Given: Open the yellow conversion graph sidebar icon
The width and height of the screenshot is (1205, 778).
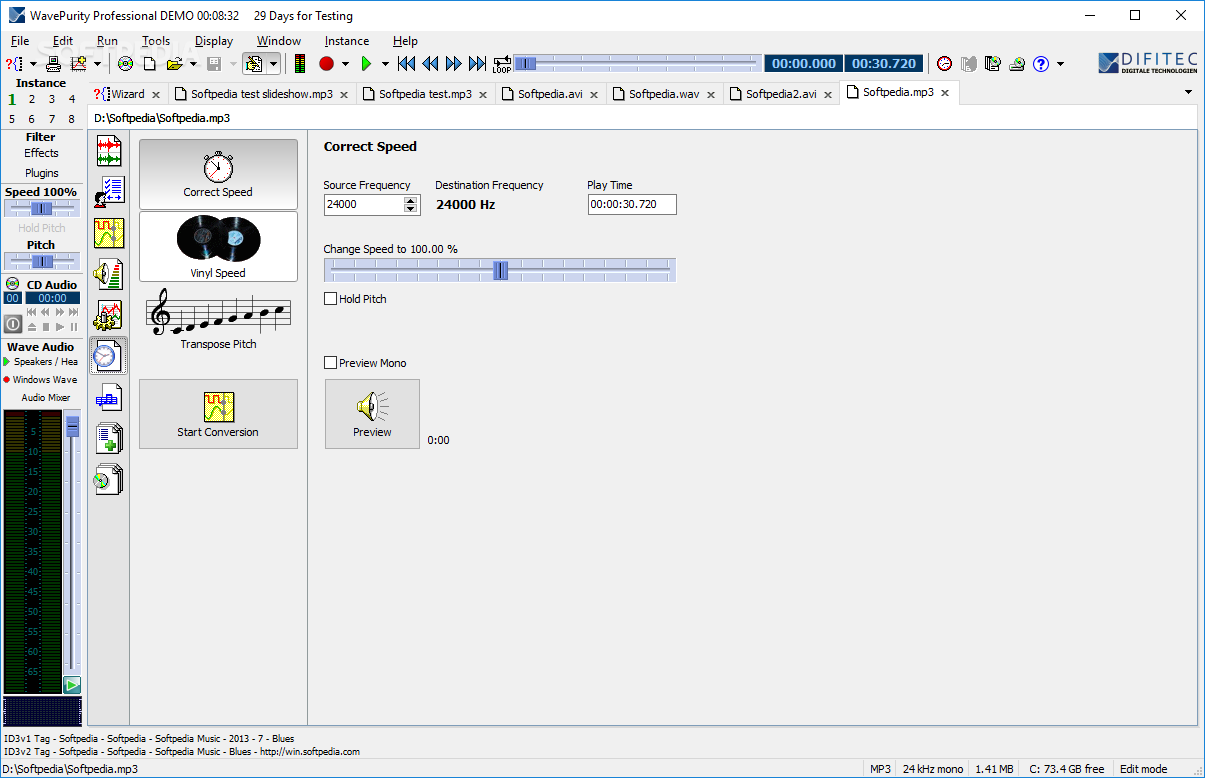Looking at the screenshot, I should pos(108,233).
